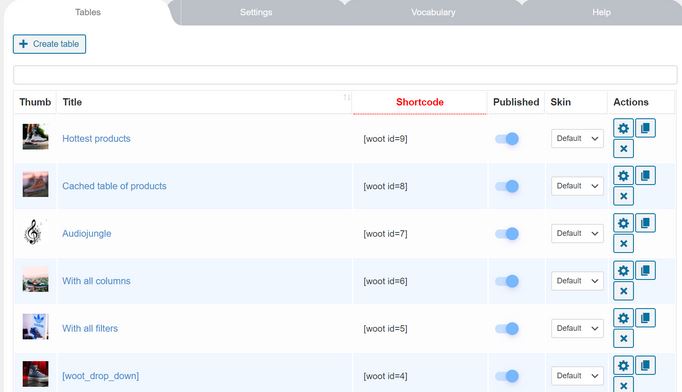
Task: Click With all filters thumbnail
Action: tap(36, 326)
